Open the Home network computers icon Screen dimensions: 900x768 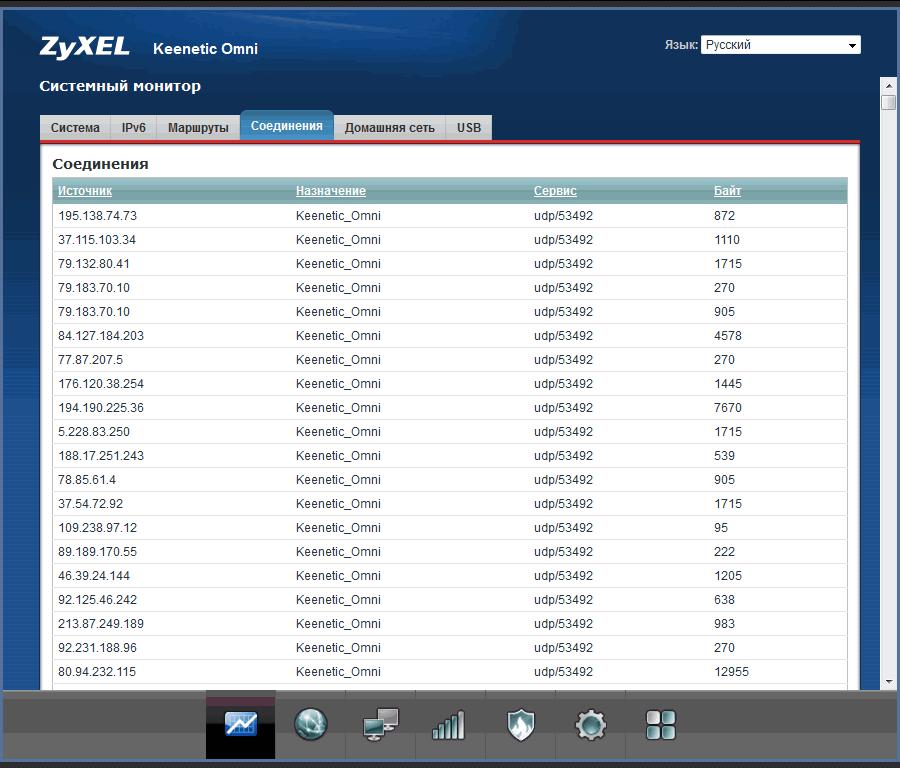381,724
